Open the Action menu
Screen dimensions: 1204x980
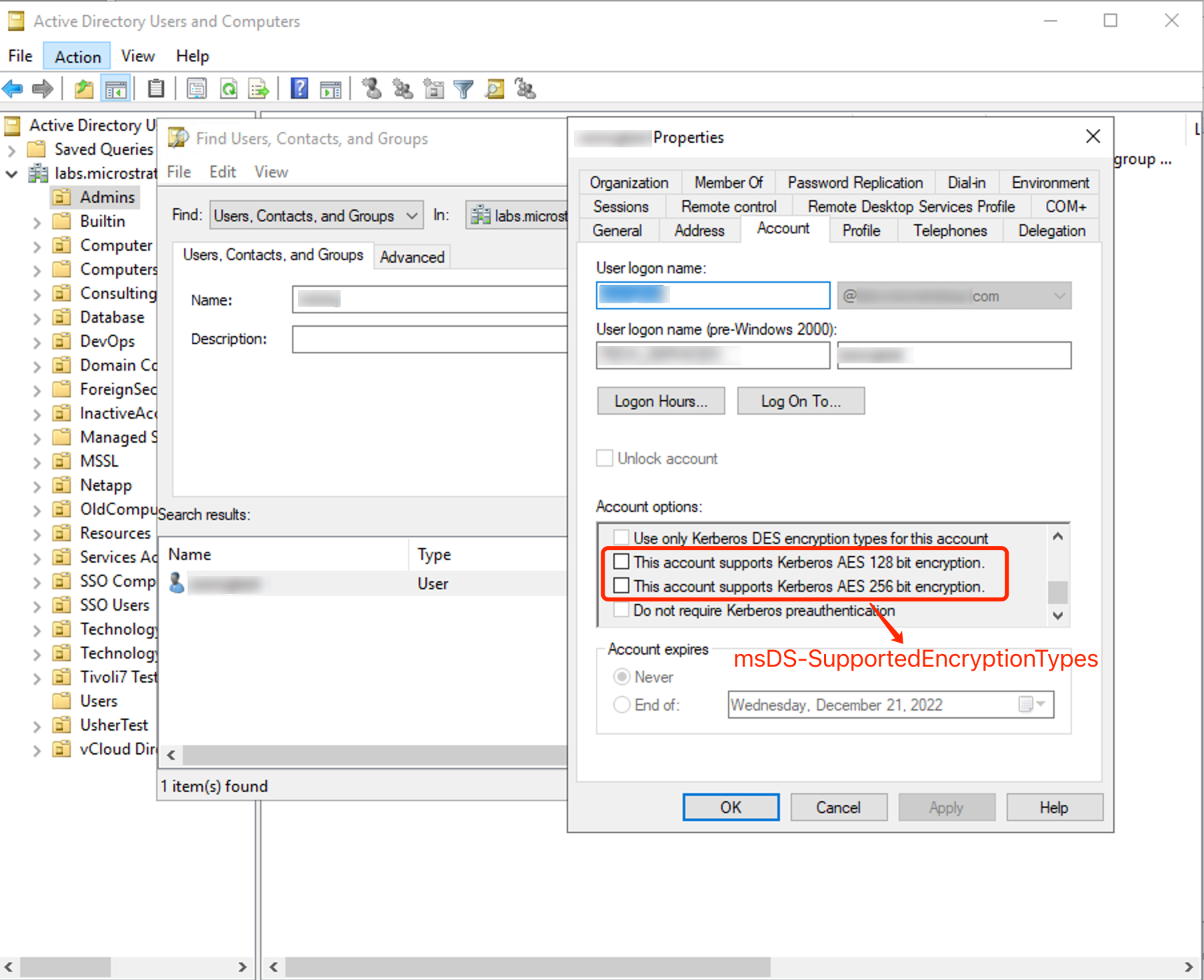77,55
